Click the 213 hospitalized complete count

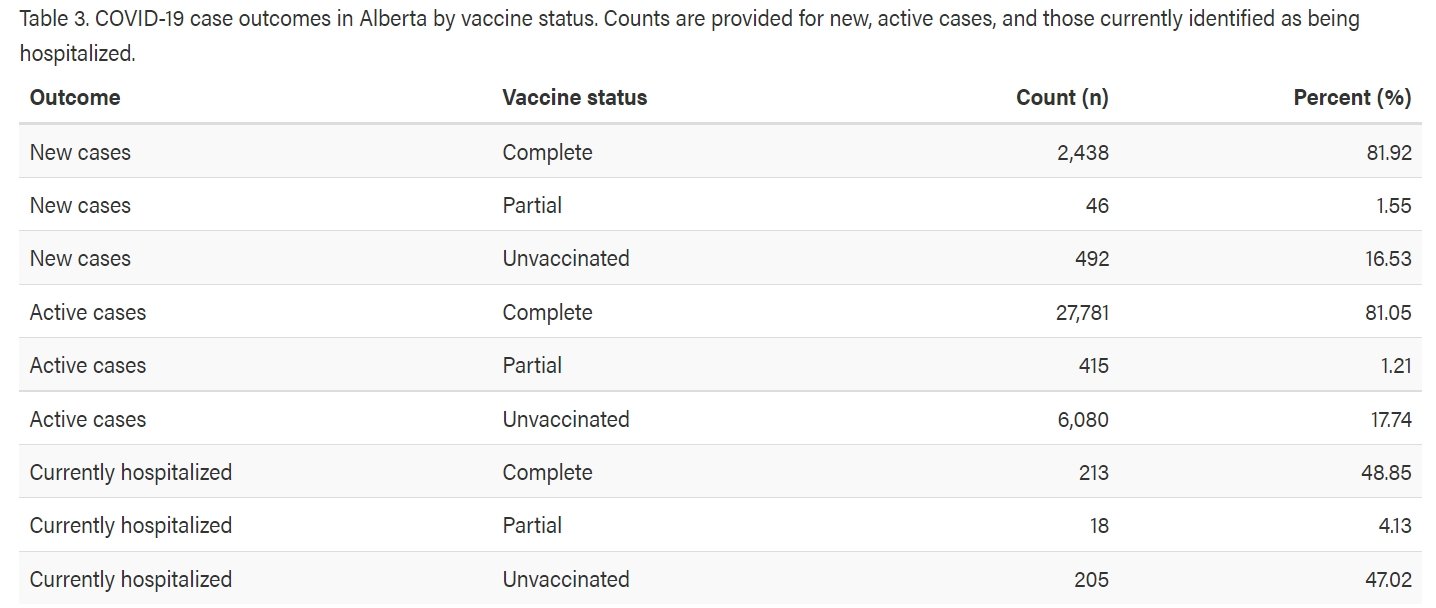coord(1093,472)
